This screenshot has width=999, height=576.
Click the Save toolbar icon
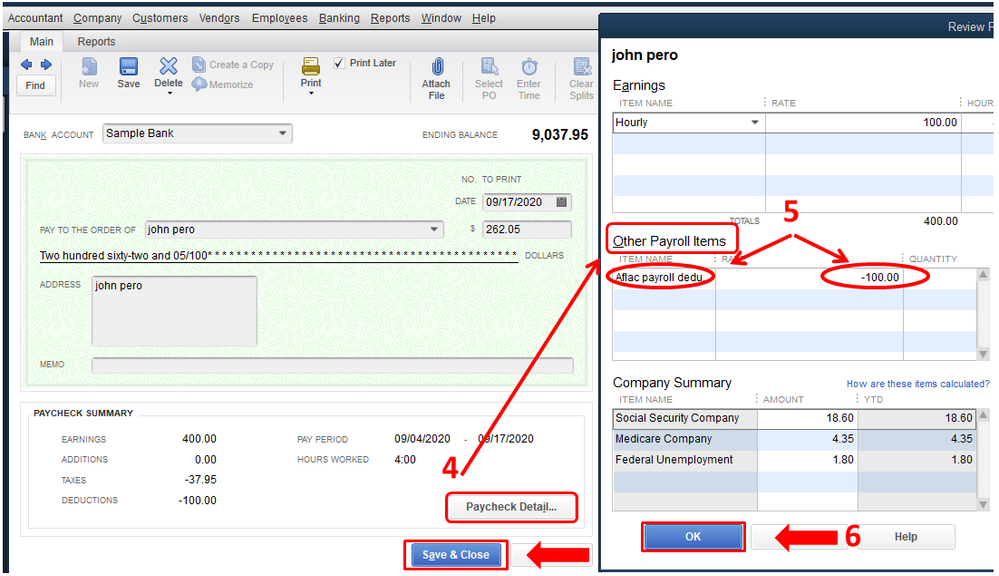[x=128, y=67]
